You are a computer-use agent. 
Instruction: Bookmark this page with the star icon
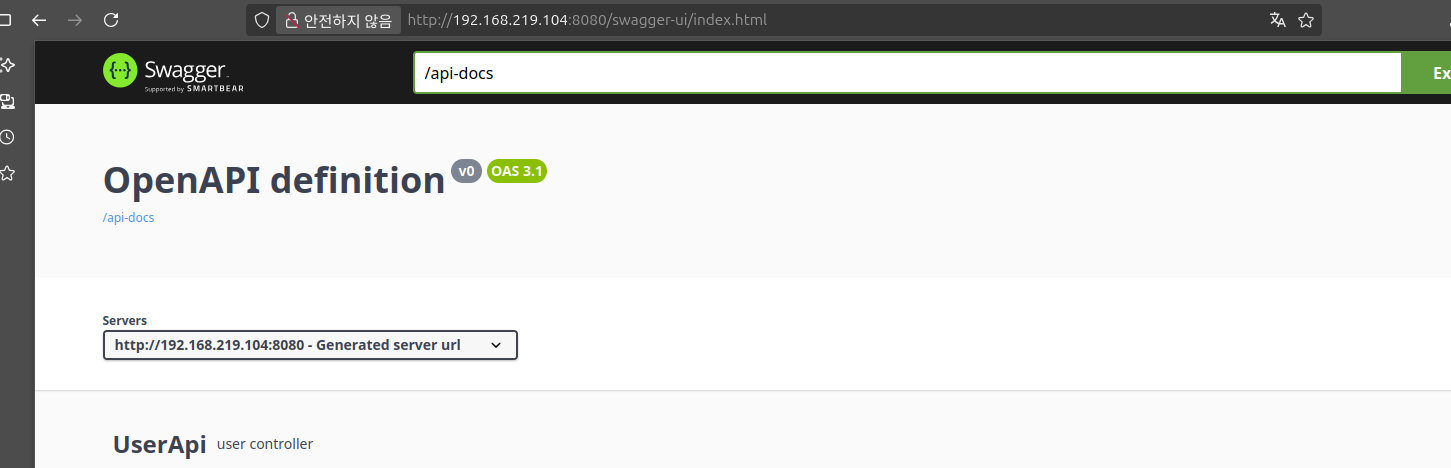(1305, 20)
